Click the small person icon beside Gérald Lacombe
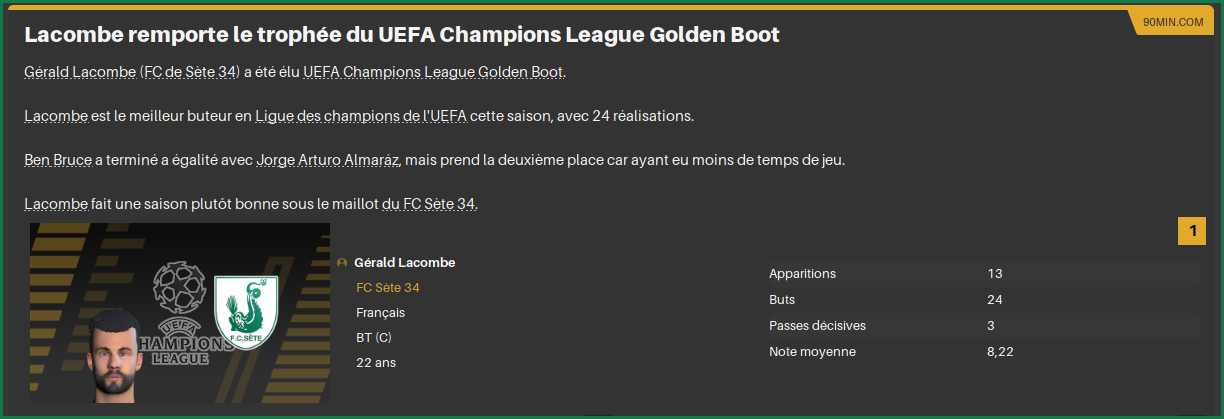The height and width of the screenshot is (419, 1224). [x=343, y=263]
